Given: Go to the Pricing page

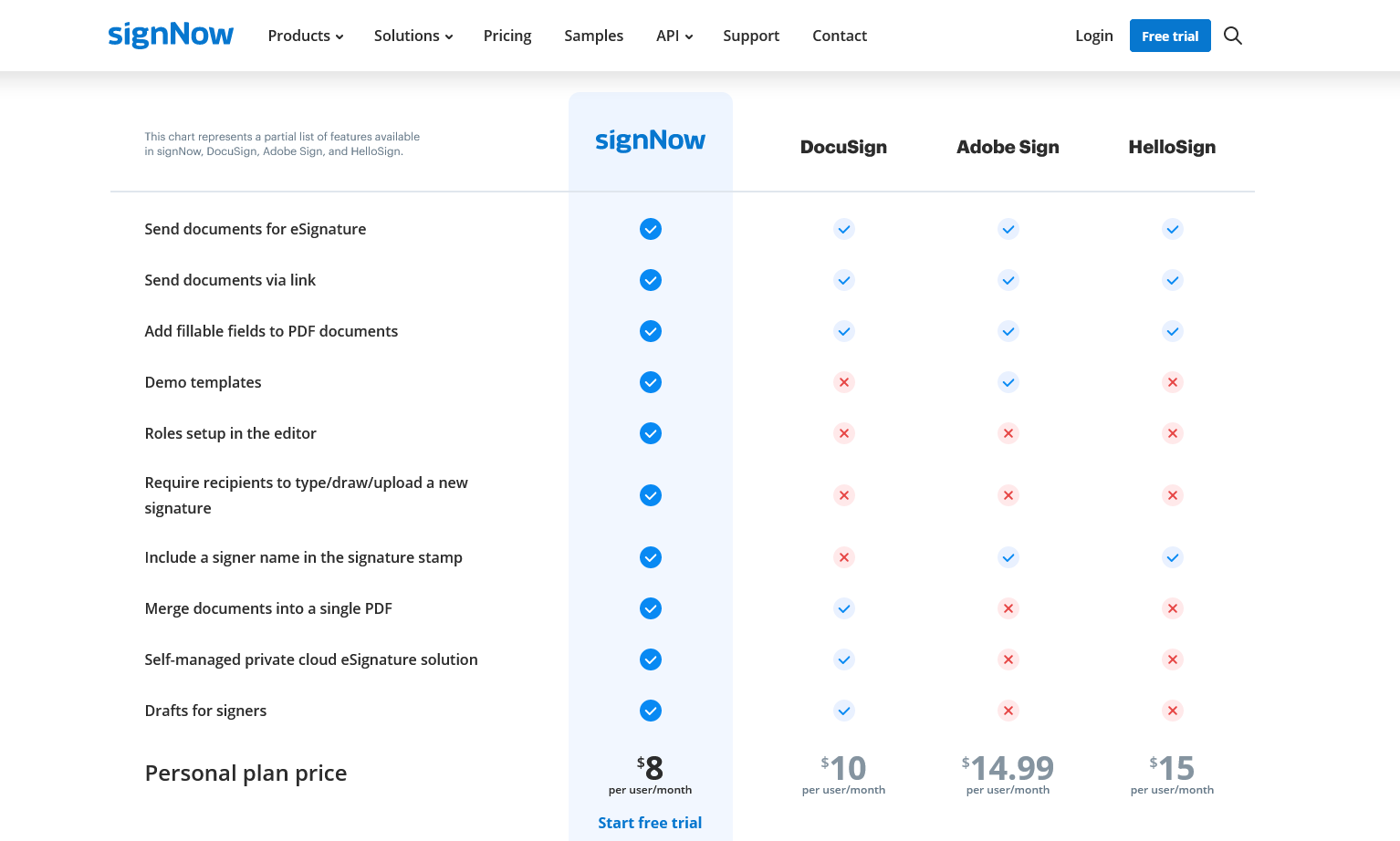Looking at the screenshot, I should (507, 36).
